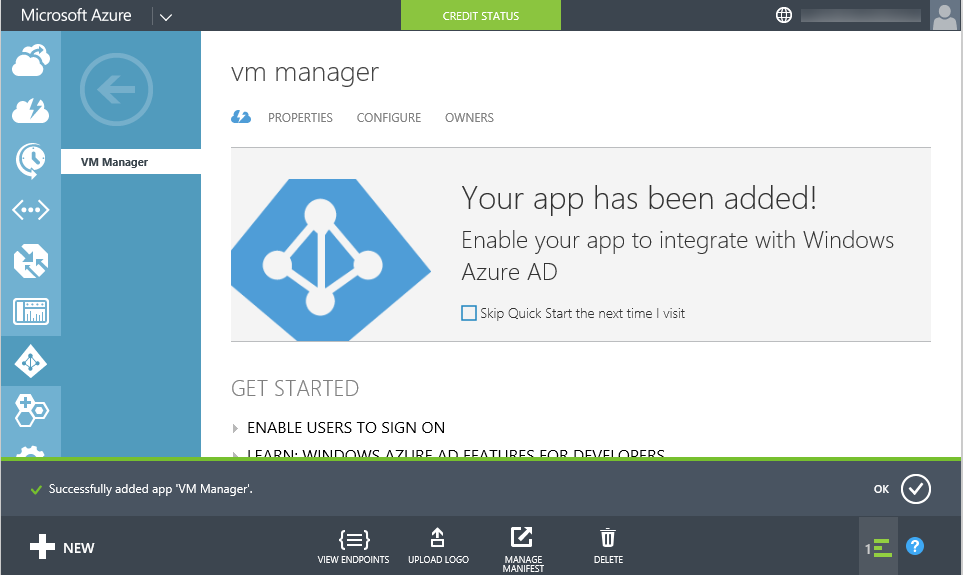Open the Virtual Networks sidebar icon
Viewport: 963px width, 575px height.
pyautogui.click(x=31, y=210)
